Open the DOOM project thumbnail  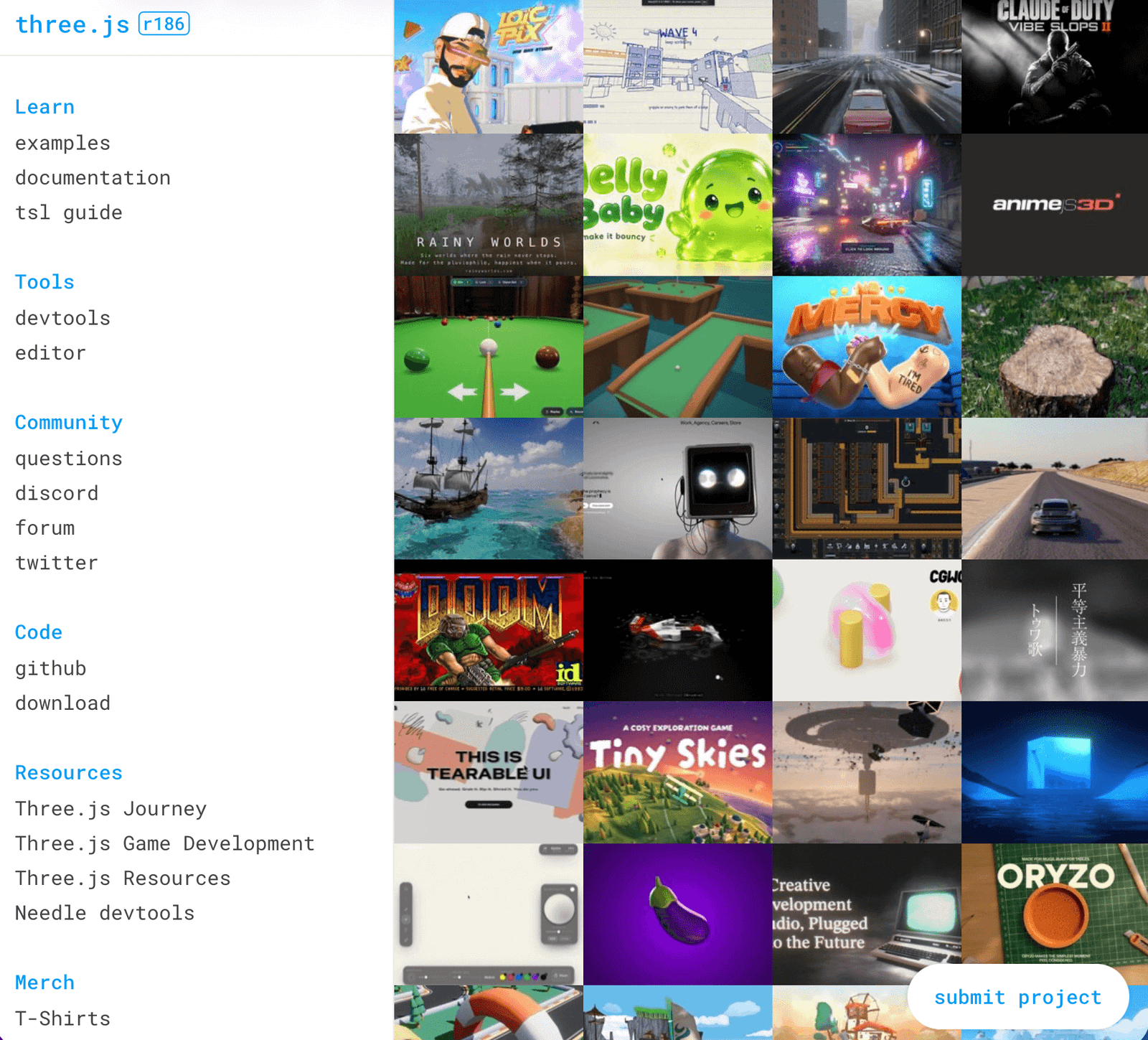(x=489, y=630)
